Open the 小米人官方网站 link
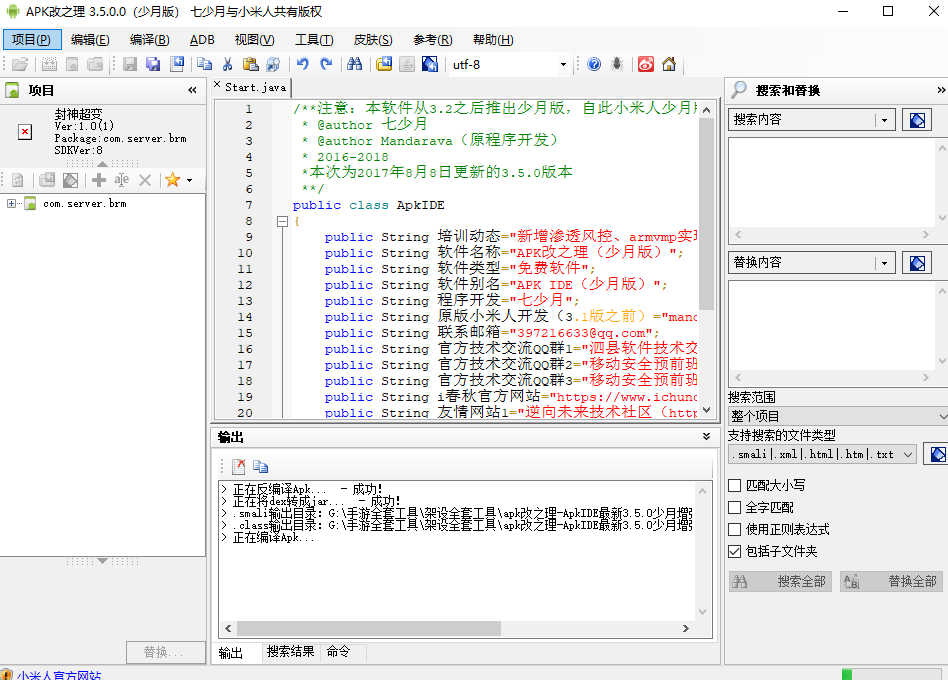This screenshot has height=680, width=948. pos(59,675)
